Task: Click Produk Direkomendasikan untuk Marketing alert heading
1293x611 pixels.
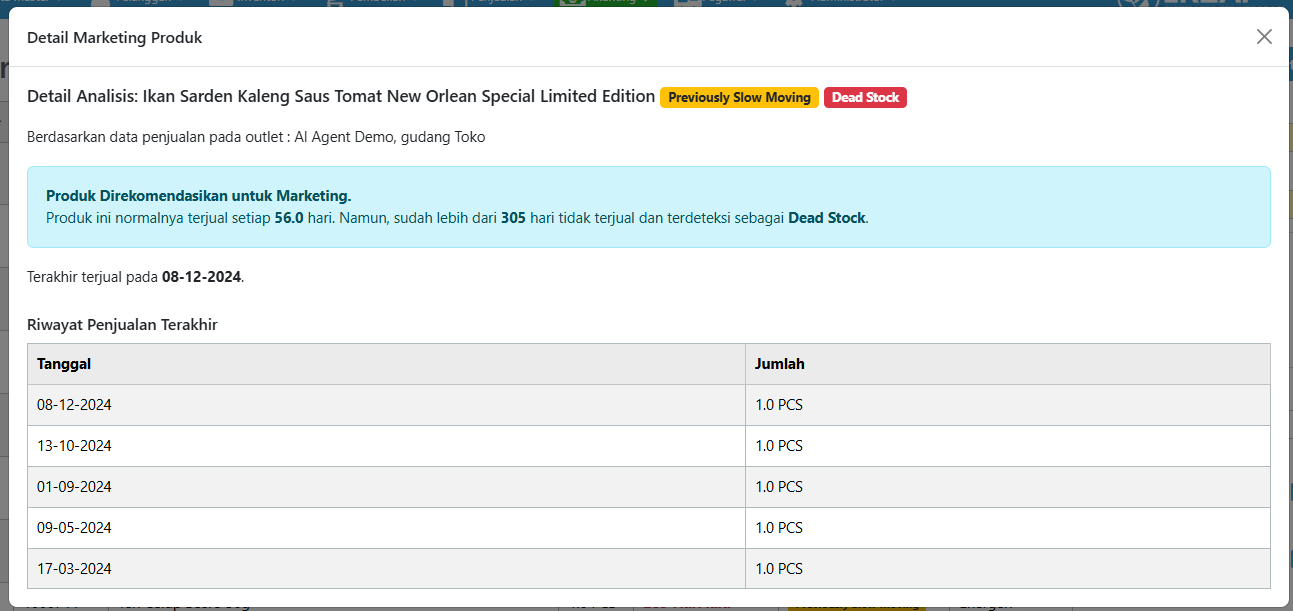Action: point(198,196)
